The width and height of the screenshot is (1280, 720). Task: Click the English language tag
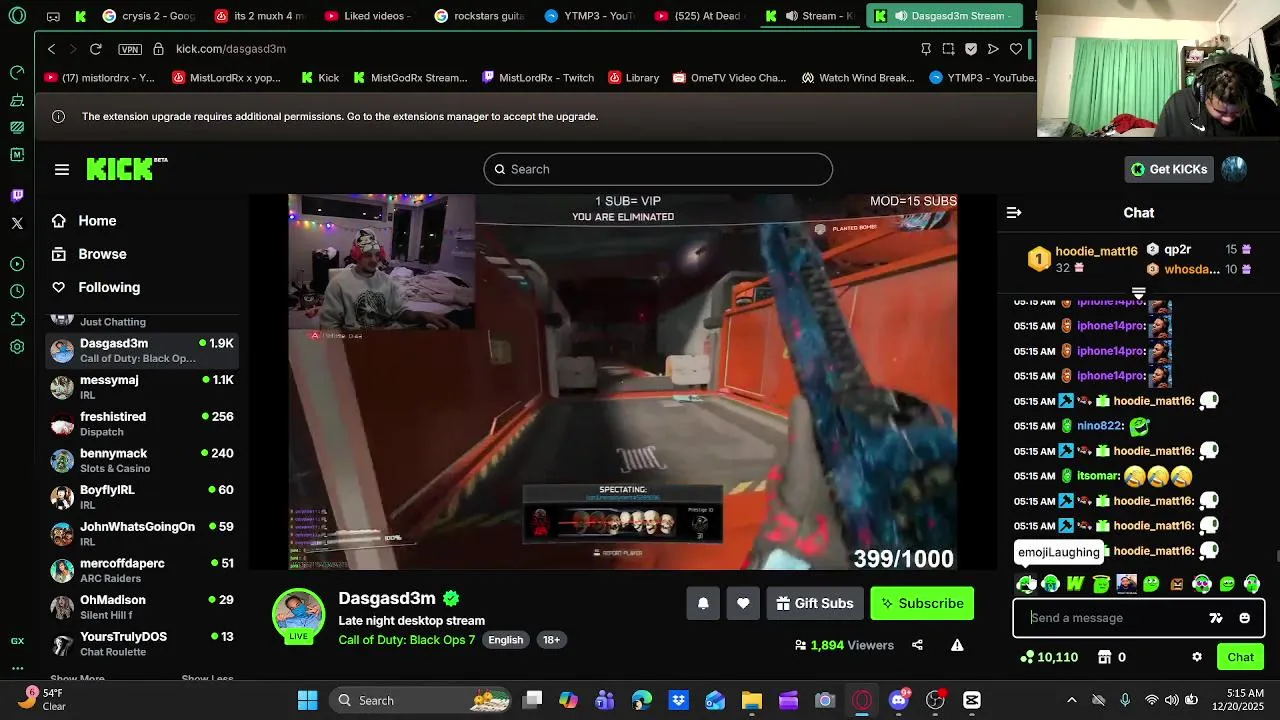click(x=506, y=640)
